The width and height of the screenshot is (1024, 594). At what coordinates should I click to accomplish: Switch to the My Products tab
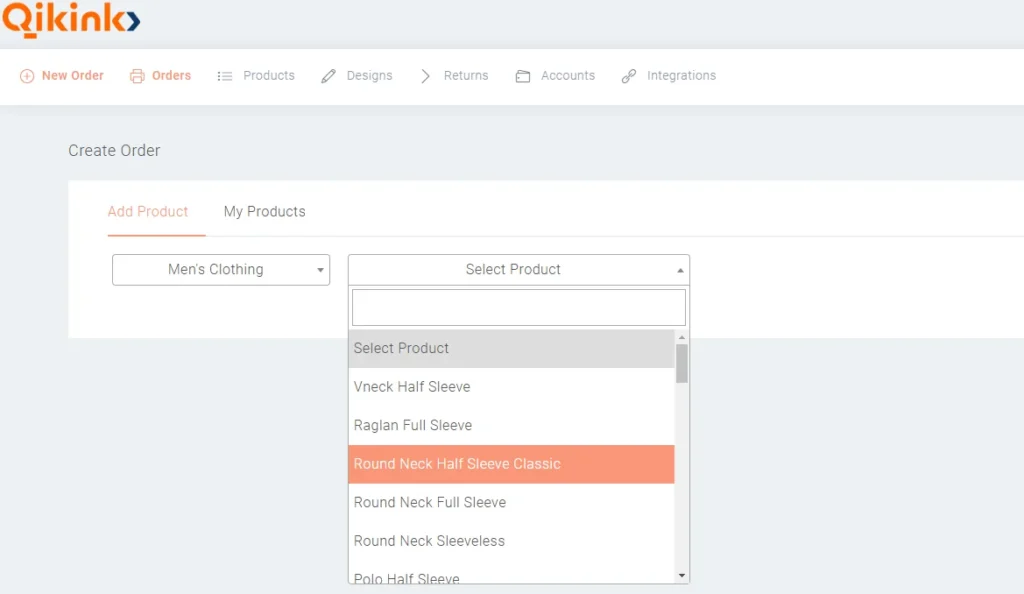coord(264,211)
